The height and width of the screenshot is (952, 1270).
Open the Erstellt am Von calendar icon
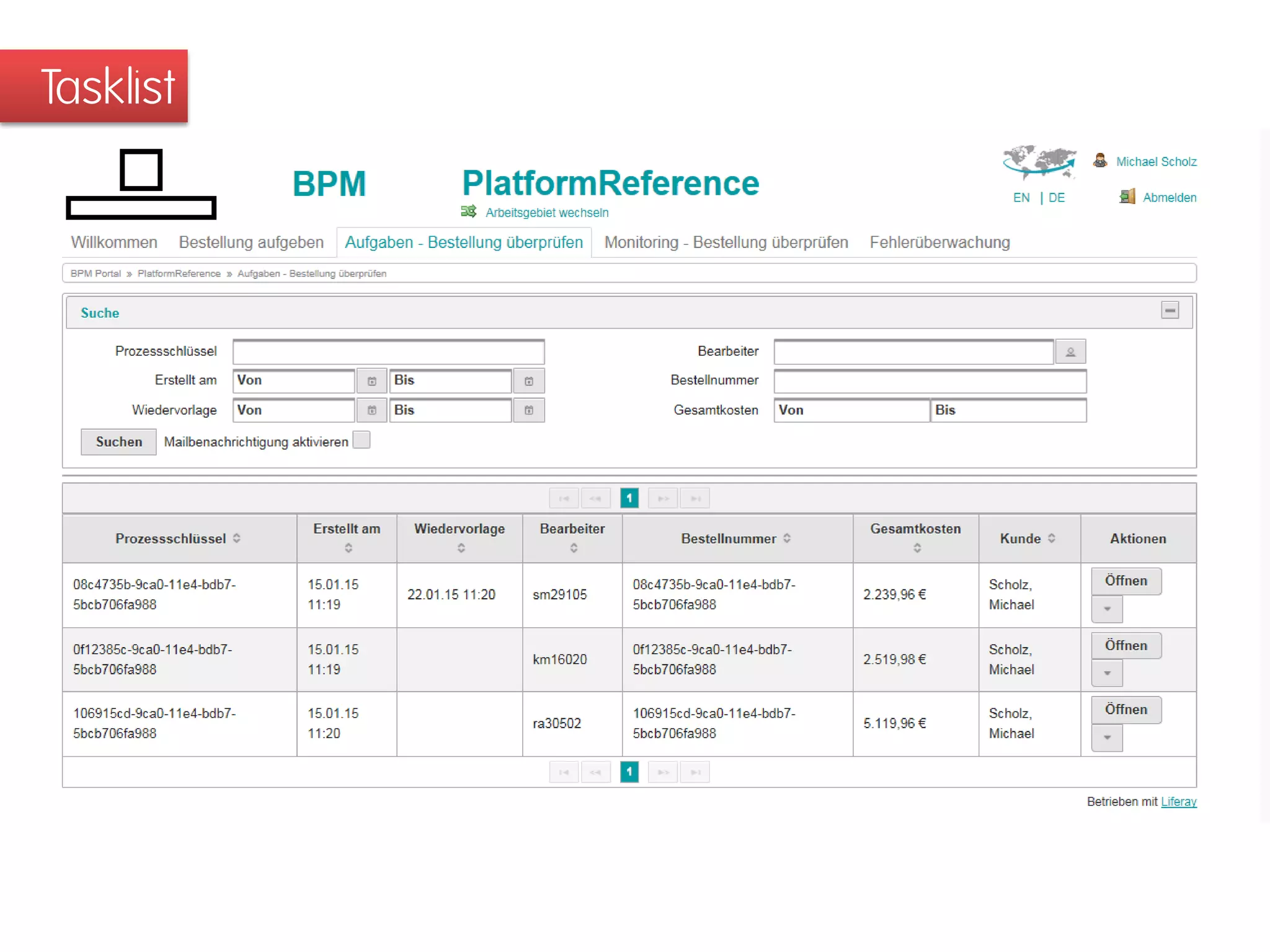tap(372, 381)
